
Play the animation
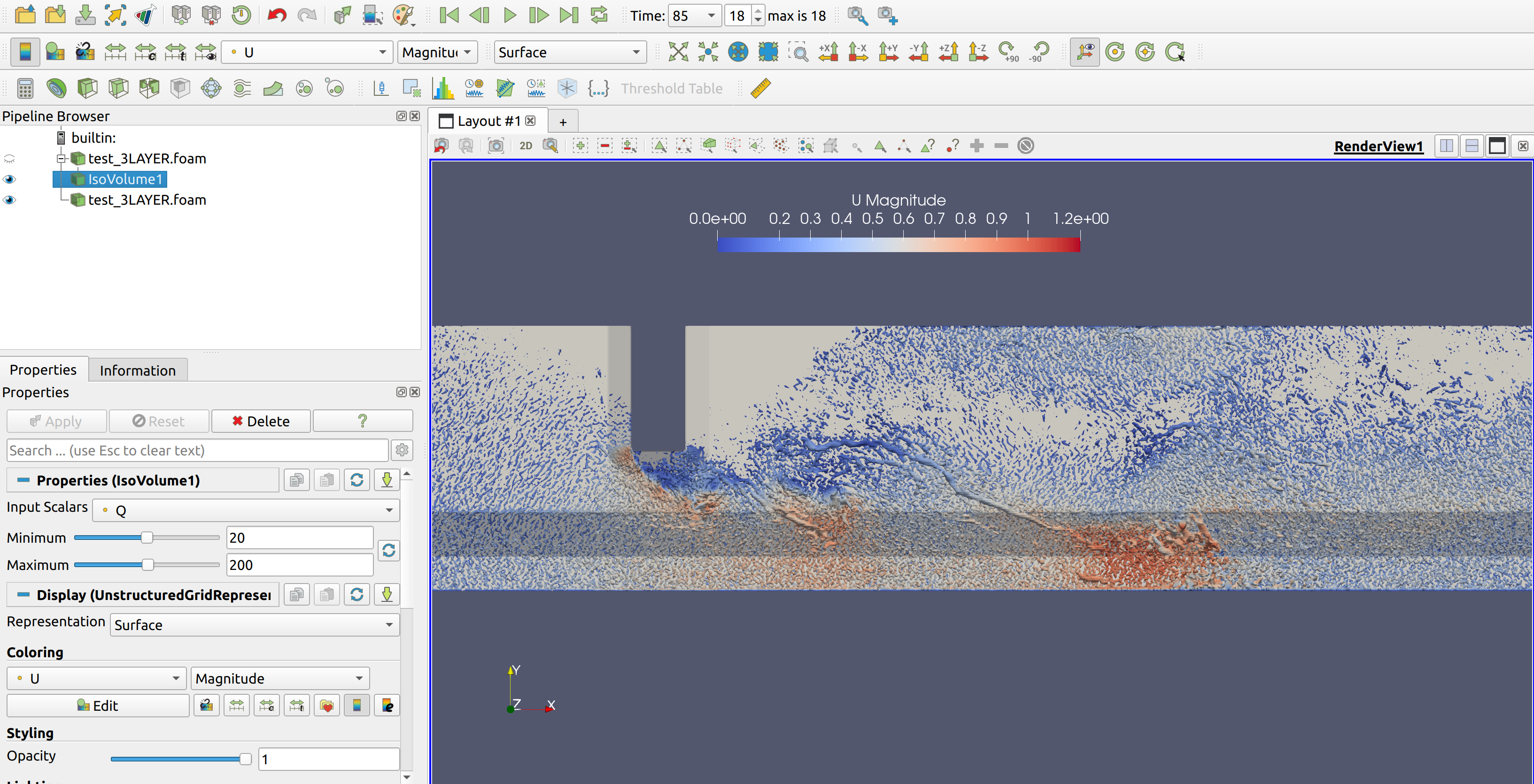click(x=509, y=15)
